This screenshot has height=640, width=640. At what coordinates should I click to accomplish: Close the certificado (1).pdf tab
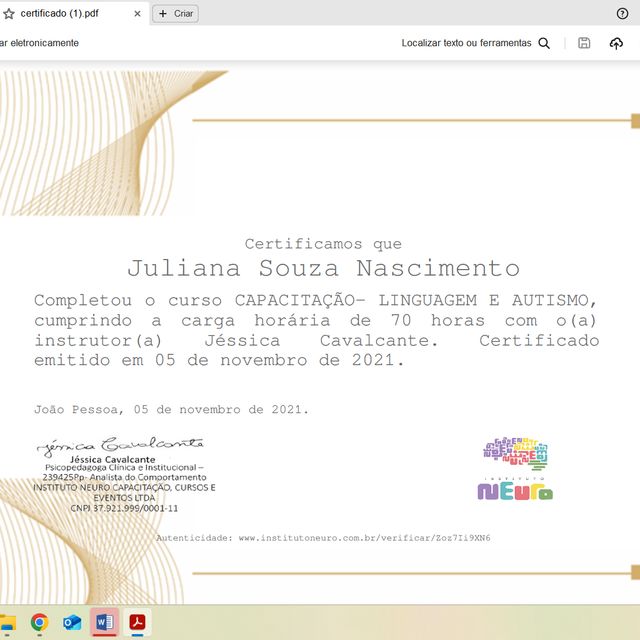(x=138, y=13)
